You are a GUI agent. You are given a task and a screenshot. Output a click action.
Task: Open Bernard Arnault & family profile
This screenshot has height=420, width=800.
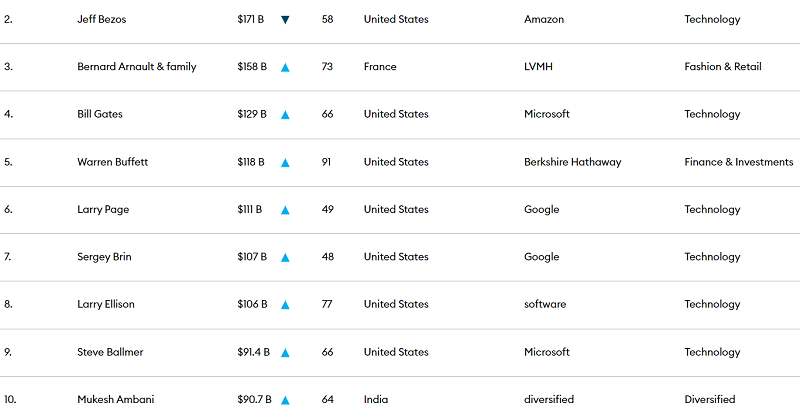tap(137, 67)
